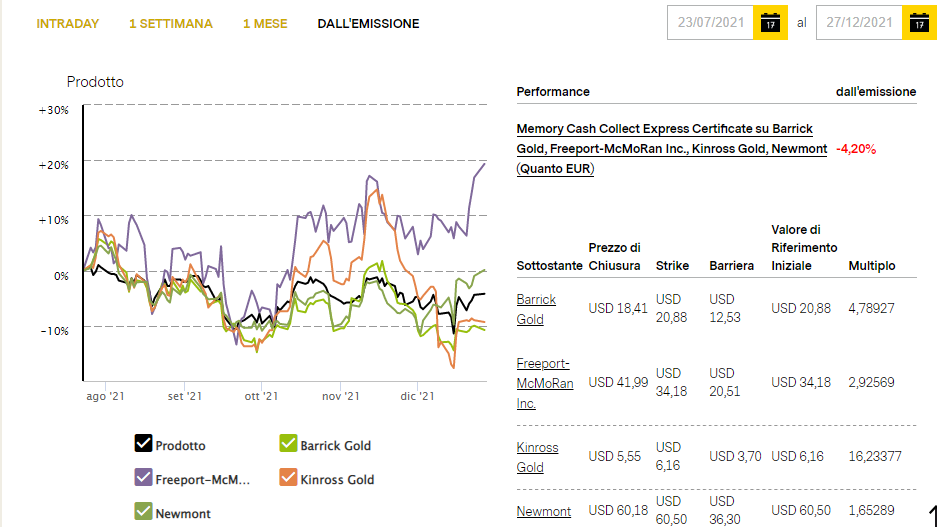937x527 pixels.
Task: Click the Barrick Gold closing price USD 18,41
Action: point(618,308)
